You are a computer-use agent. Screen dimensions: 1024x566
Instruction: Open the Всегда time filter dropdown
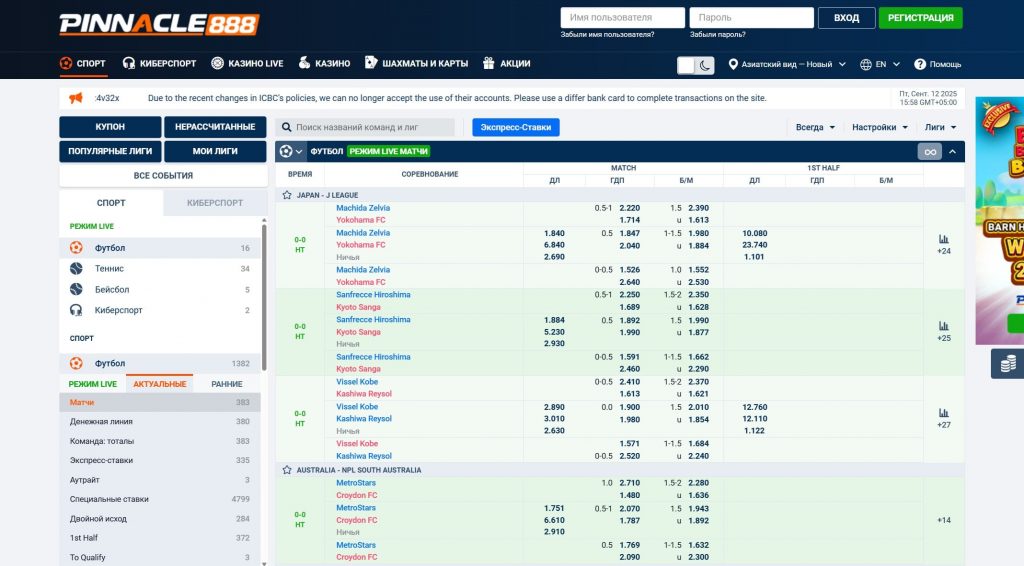point(816,127)
